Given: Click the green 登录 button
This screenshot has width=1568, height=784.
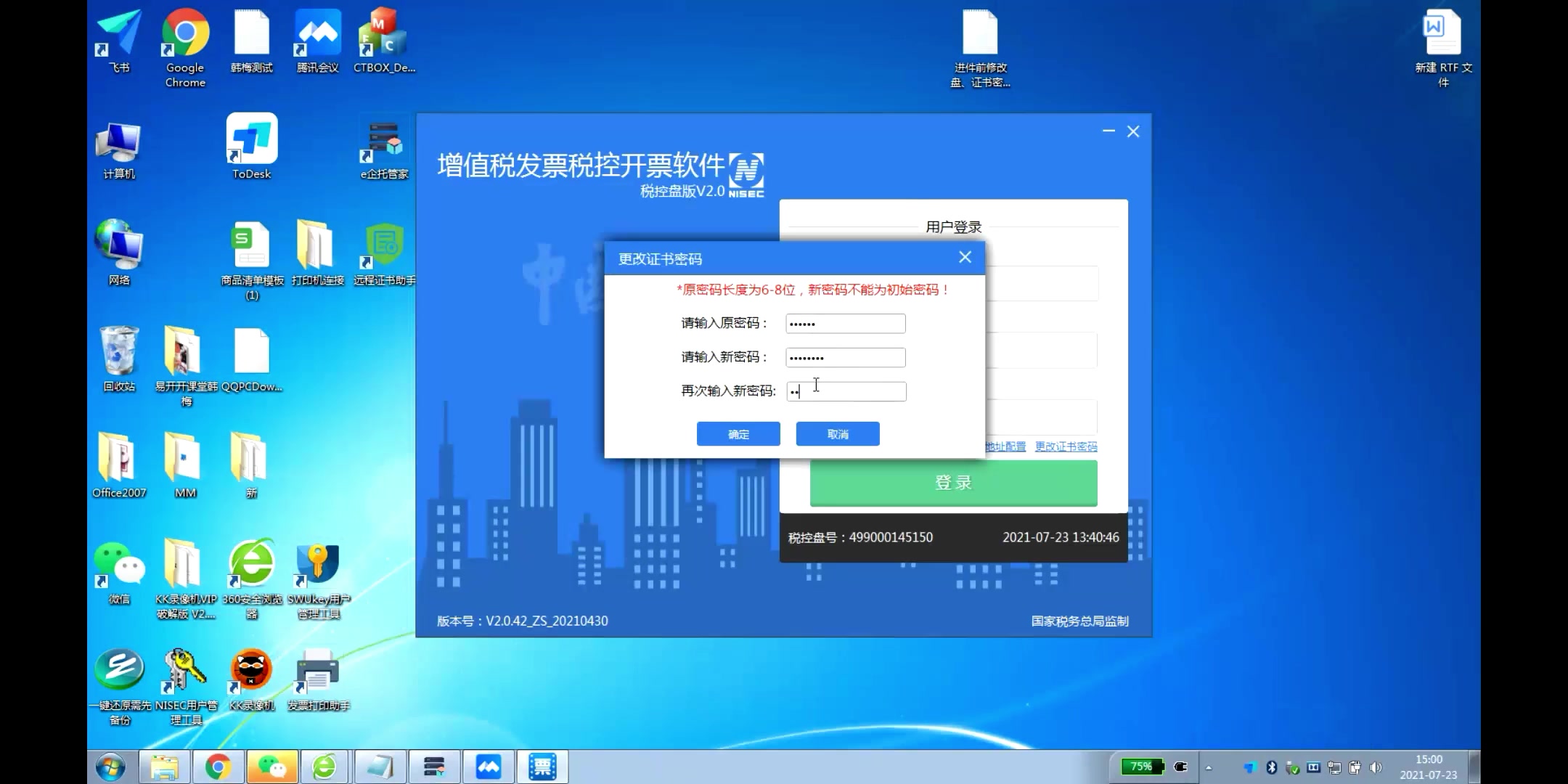Looking at the screenshot, I should pyautogui.click(x=953, y=483).
